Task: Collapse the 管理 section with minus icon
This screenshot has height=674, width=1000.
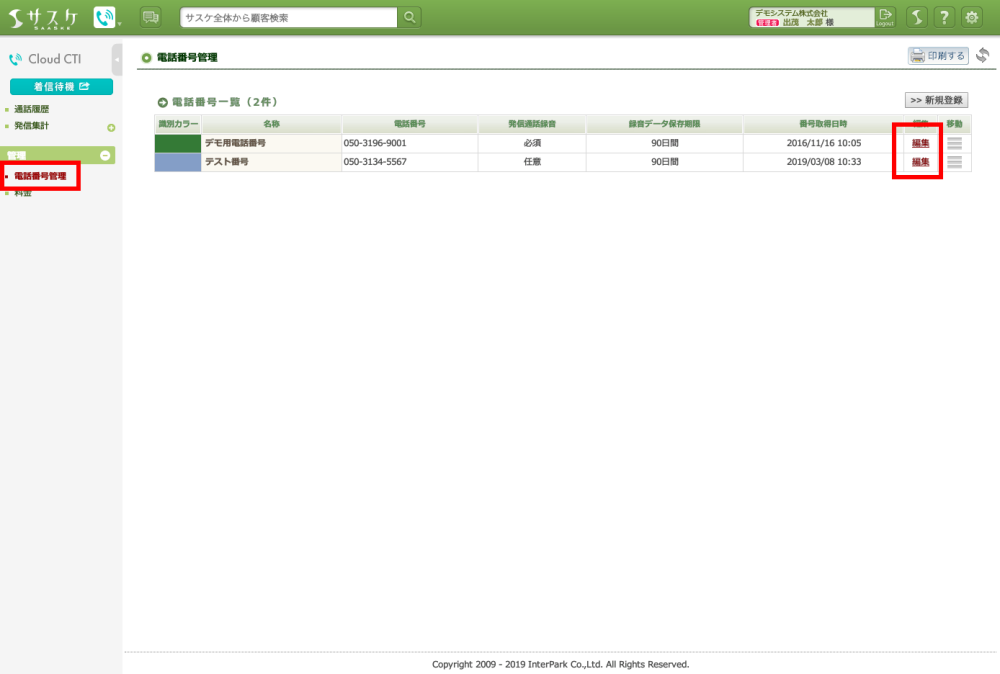Action: tap(105, 156)
